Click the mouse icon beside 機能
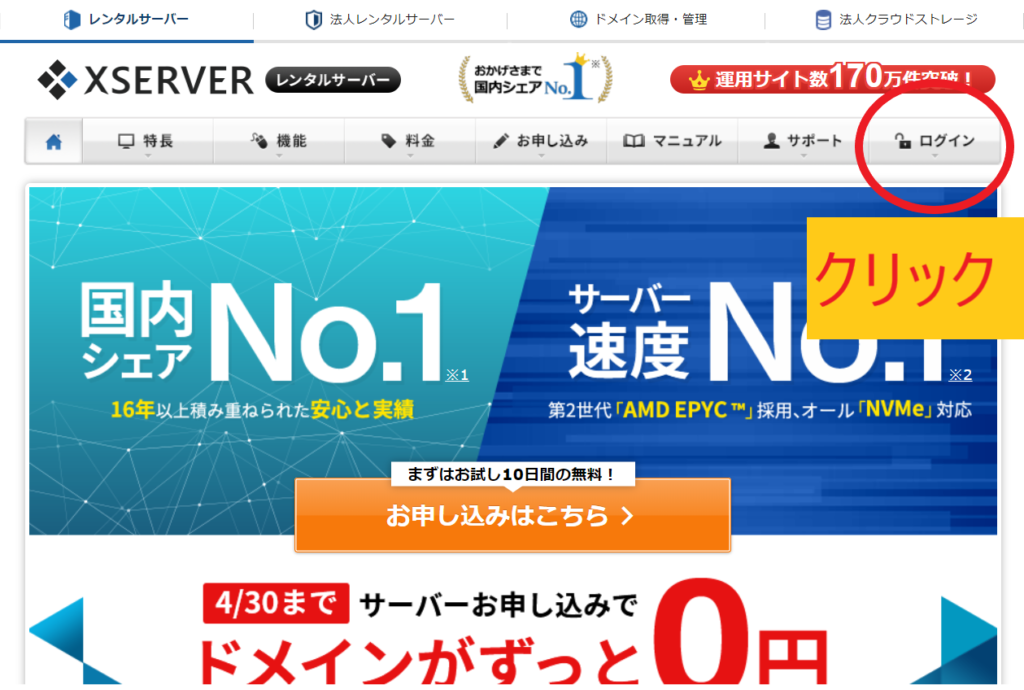Screen dimensions: 1024x690 (x=259, y=140)
